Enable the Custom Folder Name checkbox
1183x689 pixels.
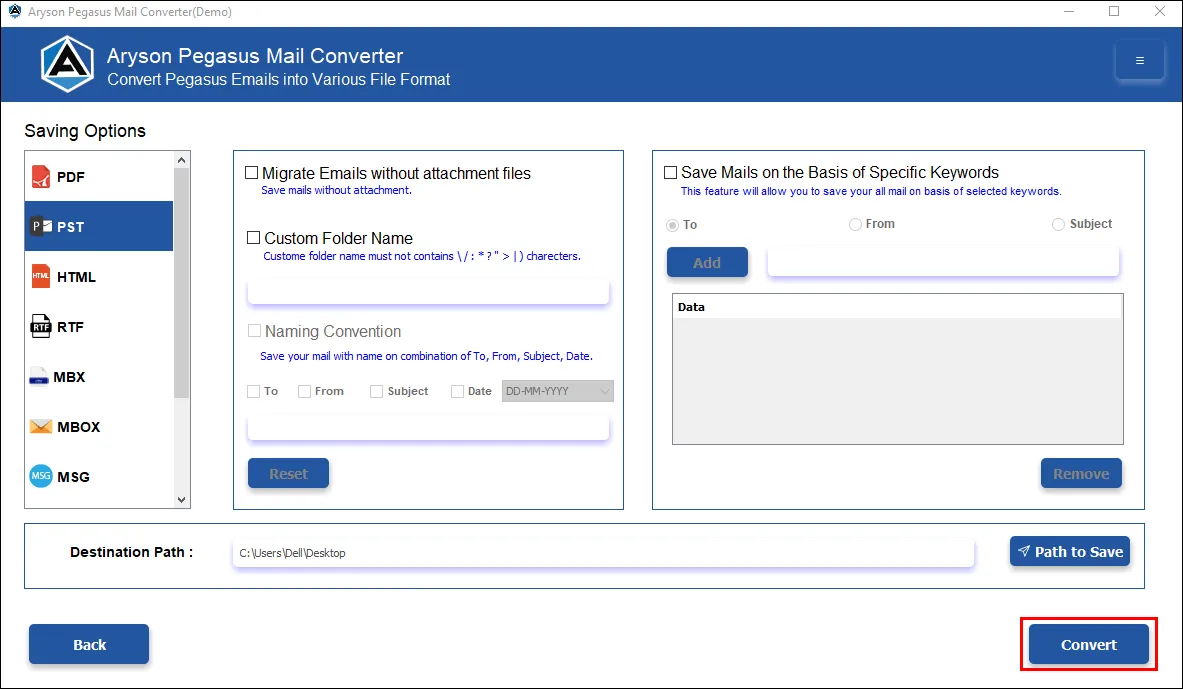click(254, 238)
